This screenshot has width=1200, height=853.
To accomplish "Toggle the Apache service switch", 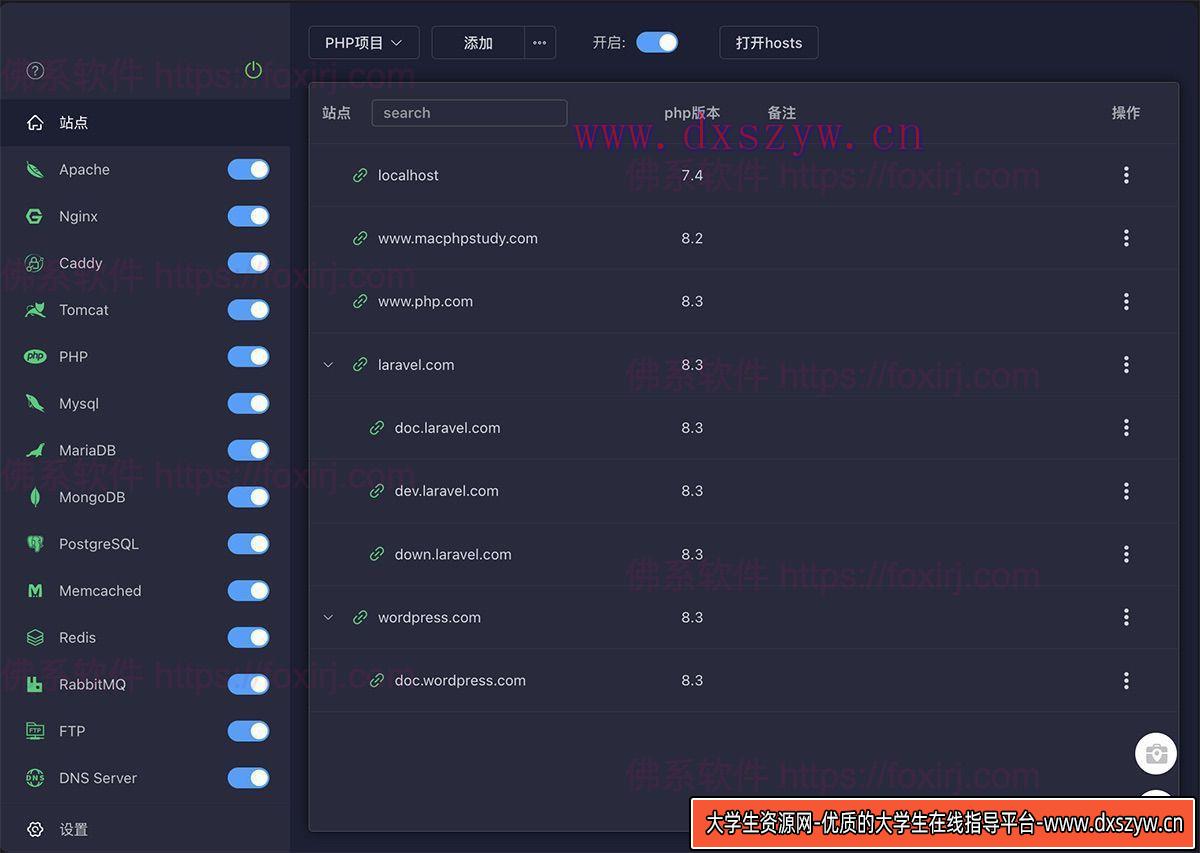I will click(x=249, y=169).
